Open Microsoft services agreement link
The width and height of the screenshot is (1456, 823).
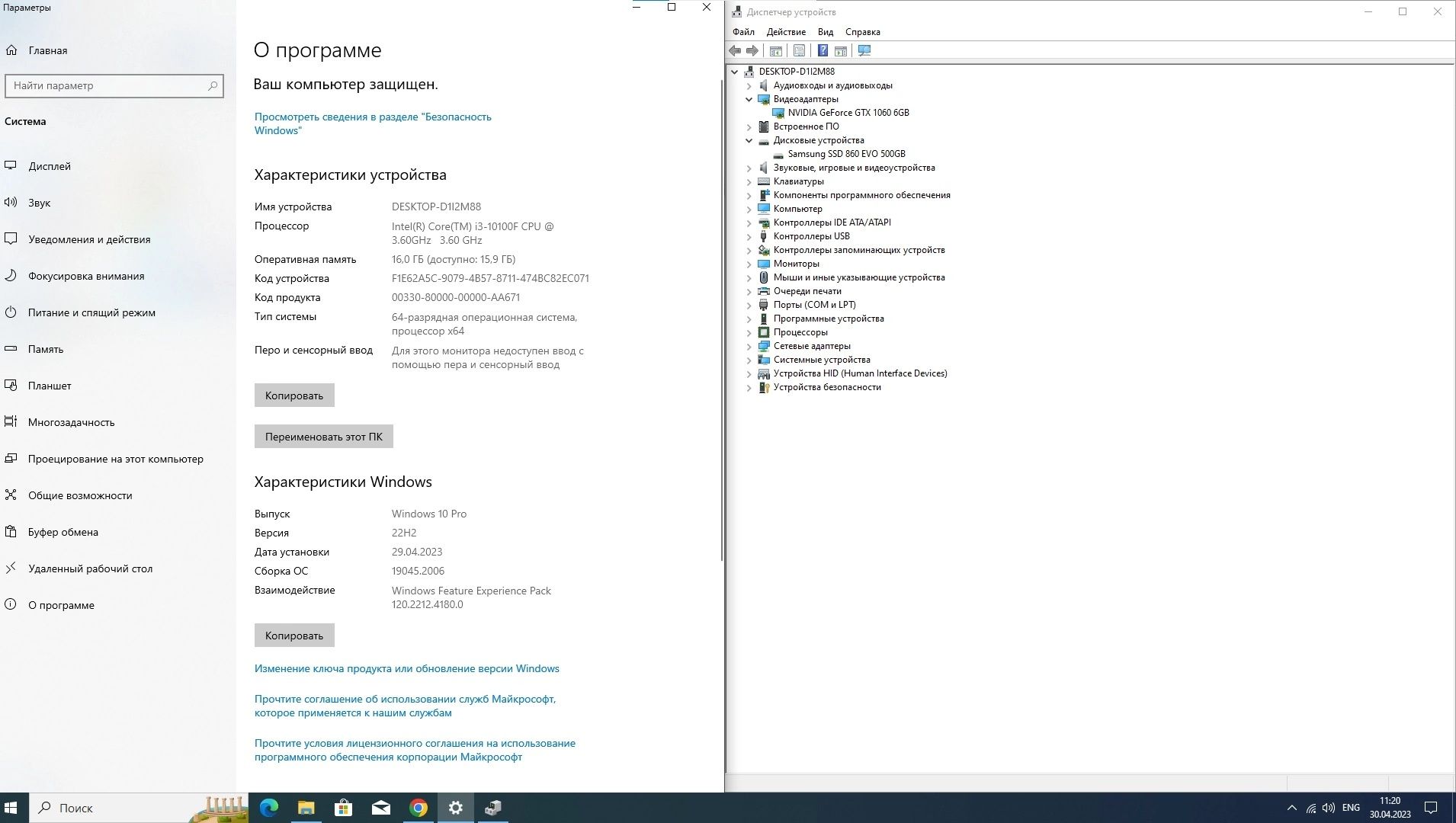coord(405,706)
